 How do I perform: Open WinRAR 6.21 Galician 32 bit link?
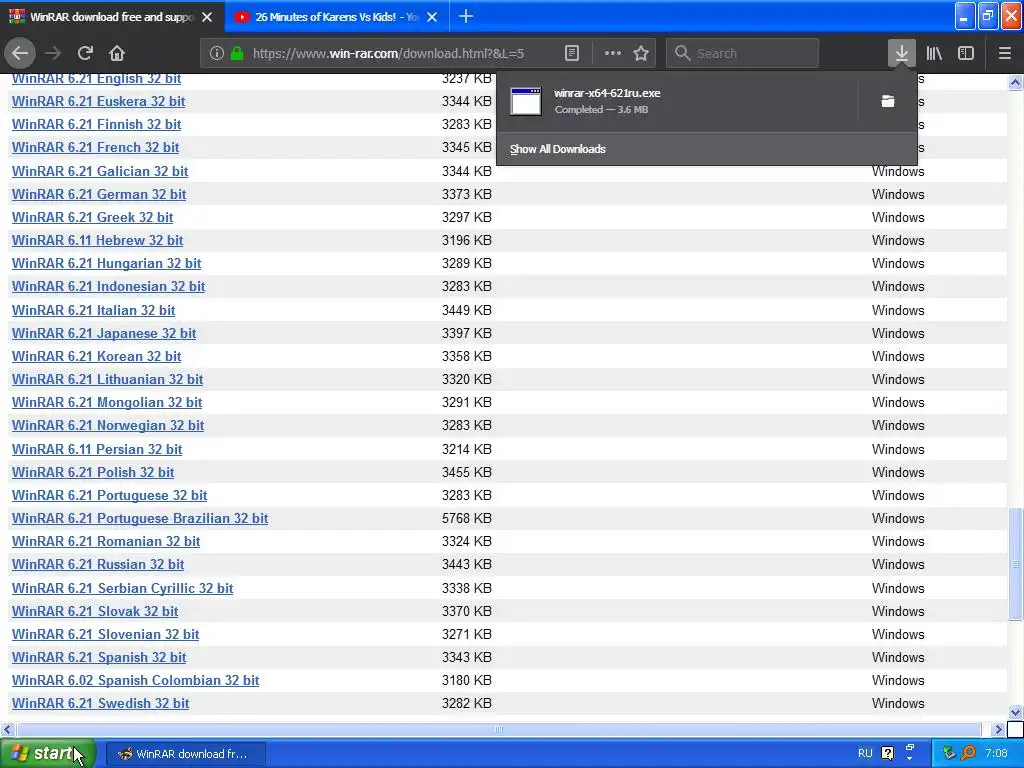[x=100, y=171]
